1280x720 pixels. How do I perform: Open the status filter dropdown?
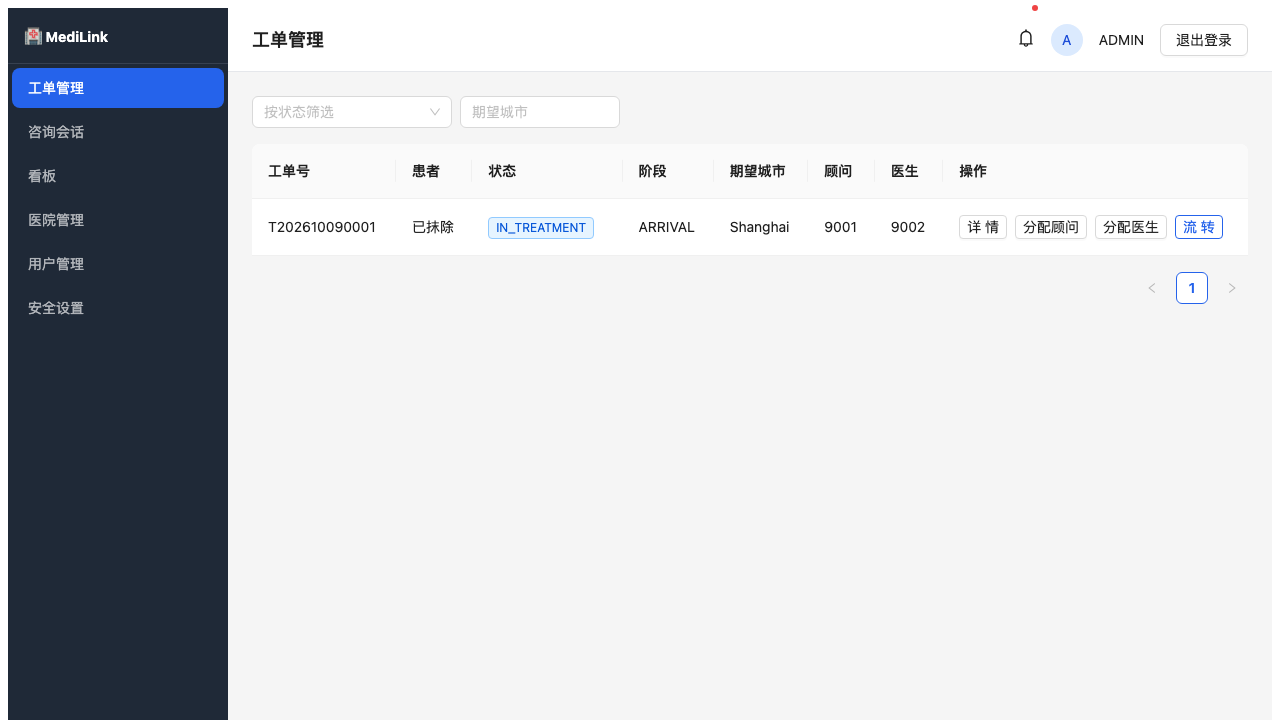point(352,112)
